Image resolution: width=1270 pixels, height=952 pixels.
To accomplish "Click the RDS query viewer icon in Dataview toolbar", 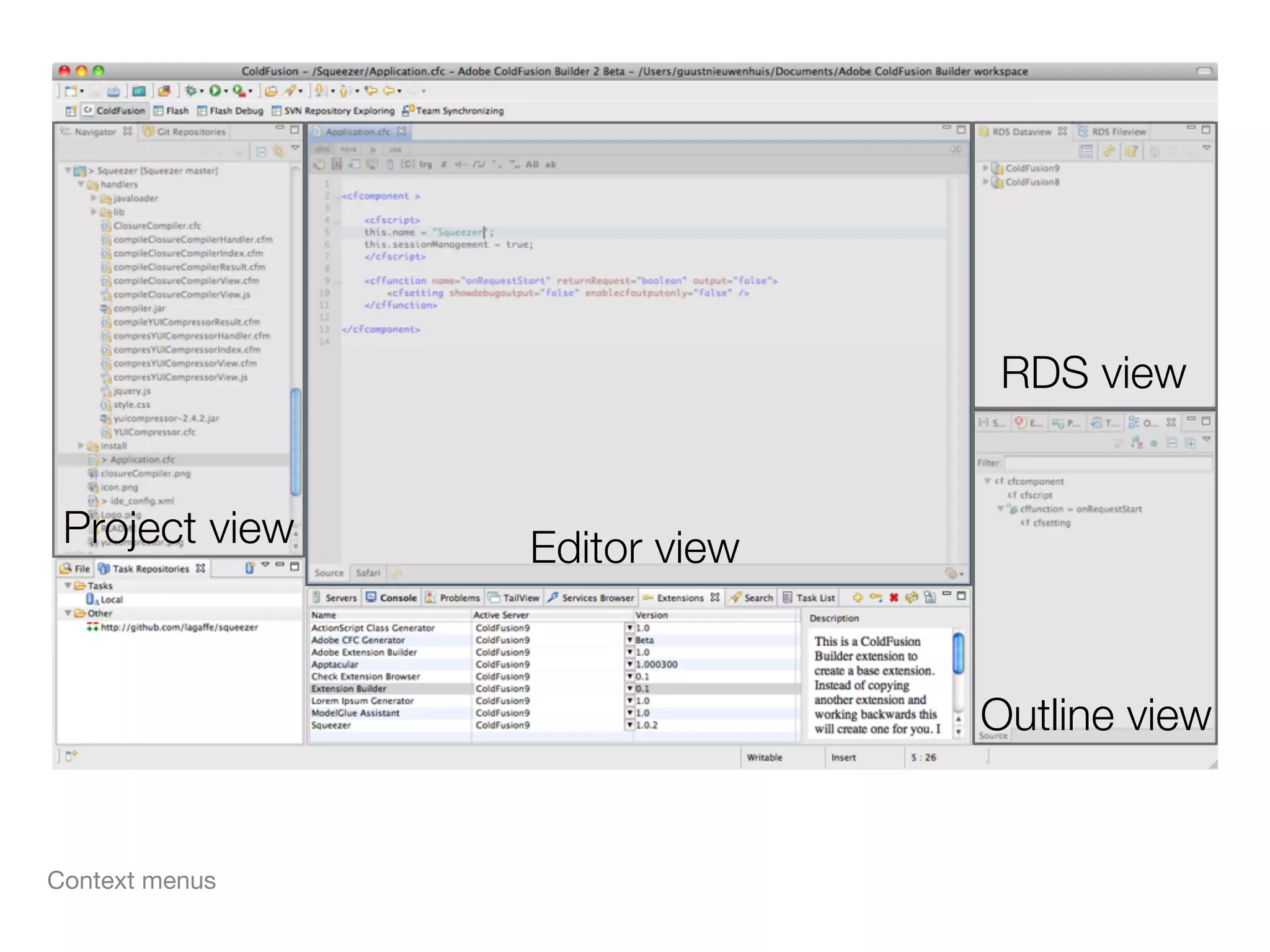I will (1086, 151).
